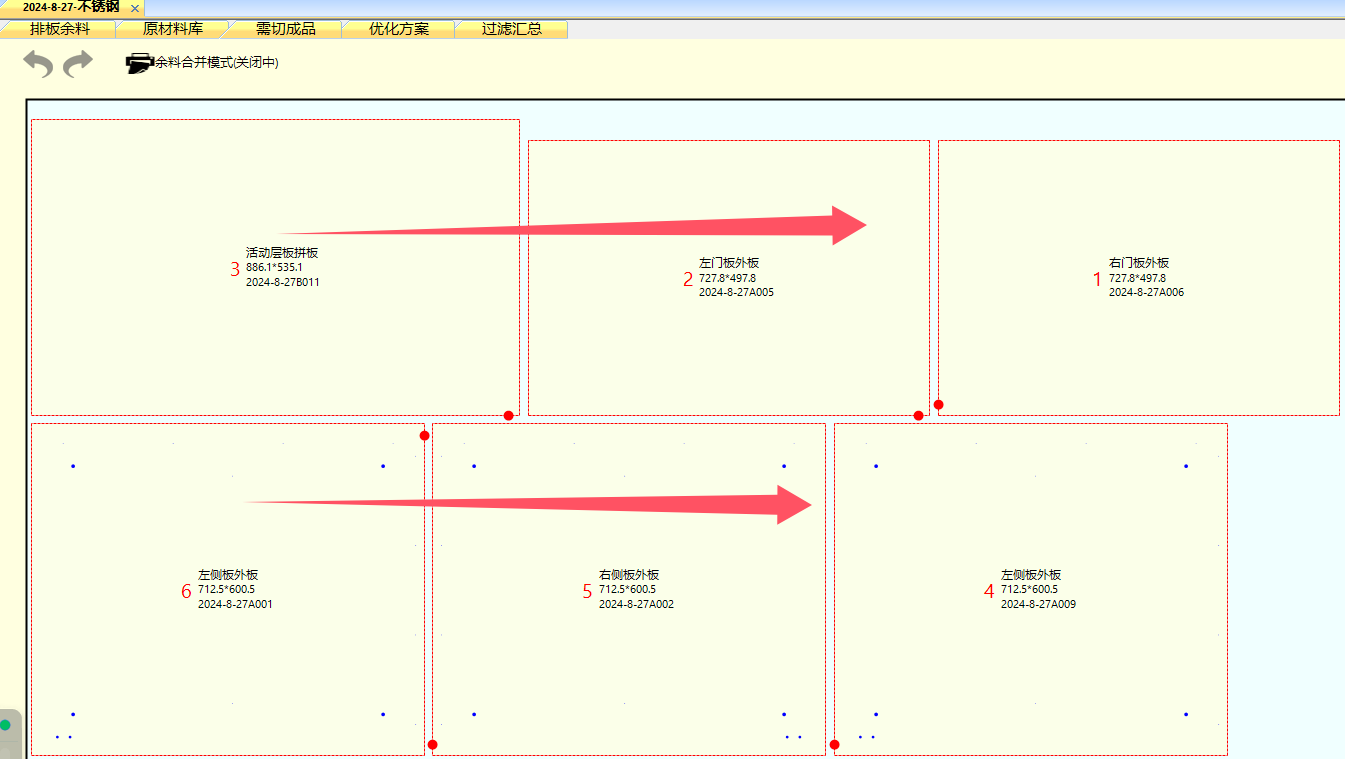The image size is (1345, 759).
Task: Select panel 6 左侧板外板 labeled 2024-8-27A001
Action: (228, 650)
